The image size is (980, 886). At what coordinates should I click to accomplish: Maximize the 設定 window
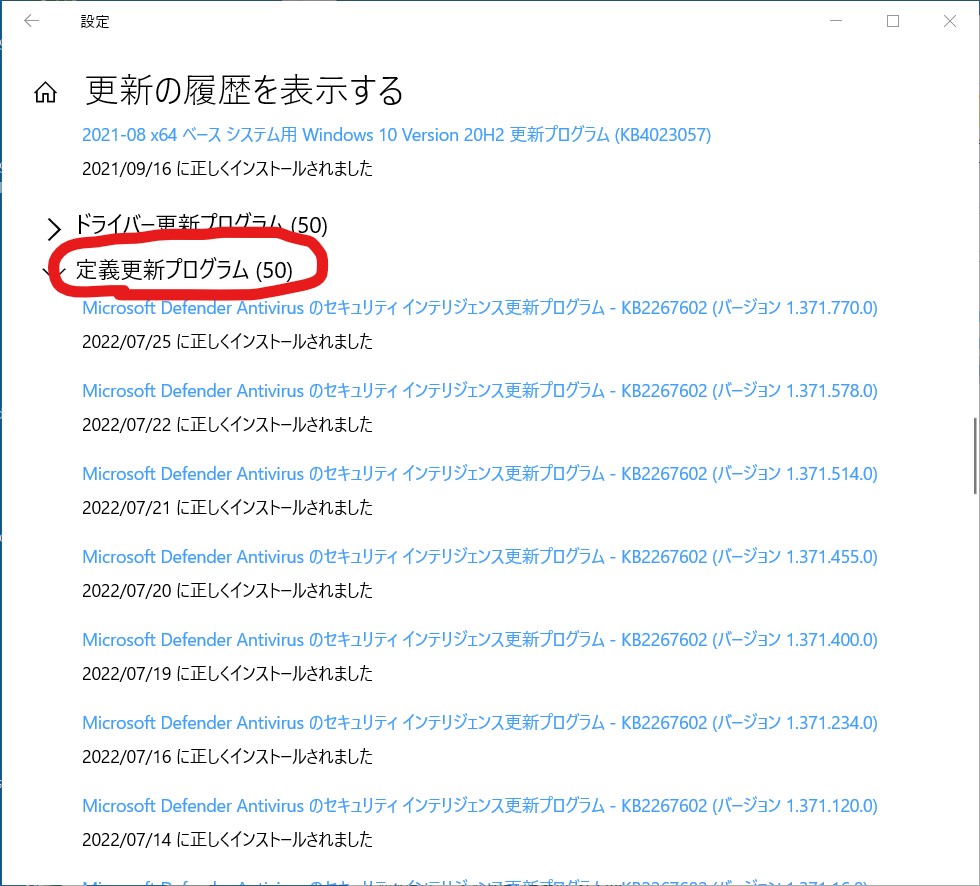(893, 21)
